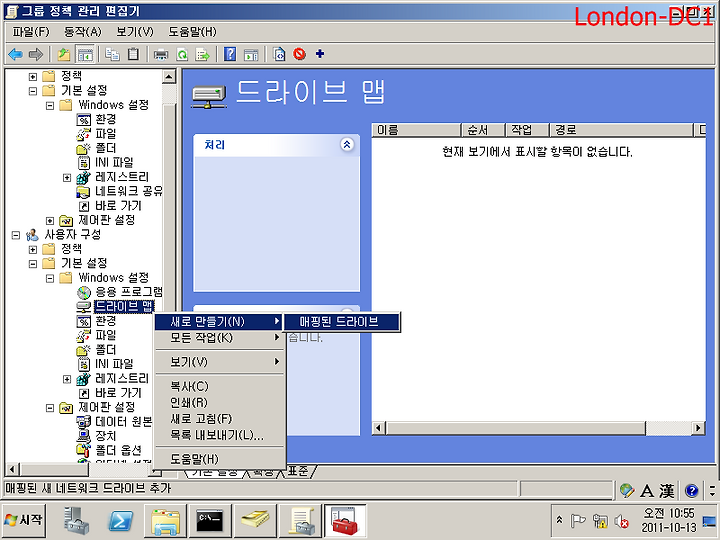Select 데이터 원본 in the tree
This screenshot has height=540, width=720.
(124, 422)
